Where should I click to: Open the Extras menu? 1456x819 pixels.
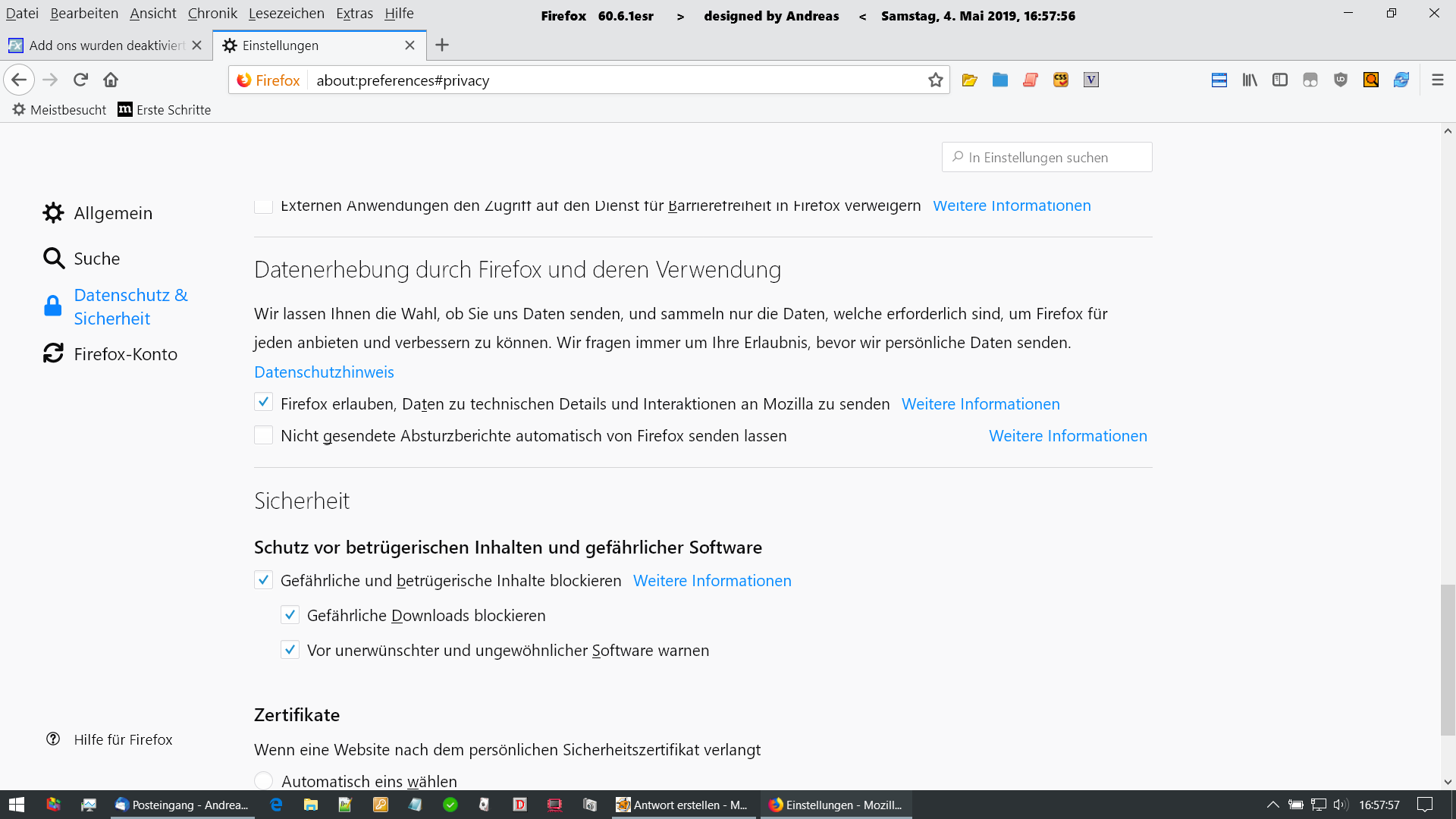point(354,13)
